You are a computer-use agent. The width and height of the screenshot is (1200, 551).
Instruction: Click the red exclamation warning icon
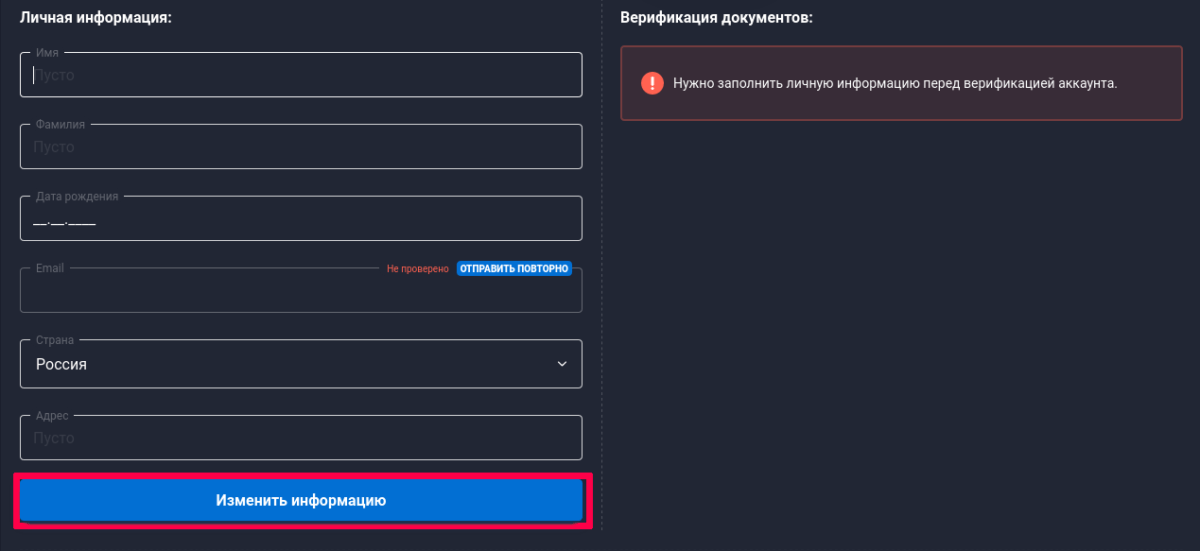(x=652, y=83)
